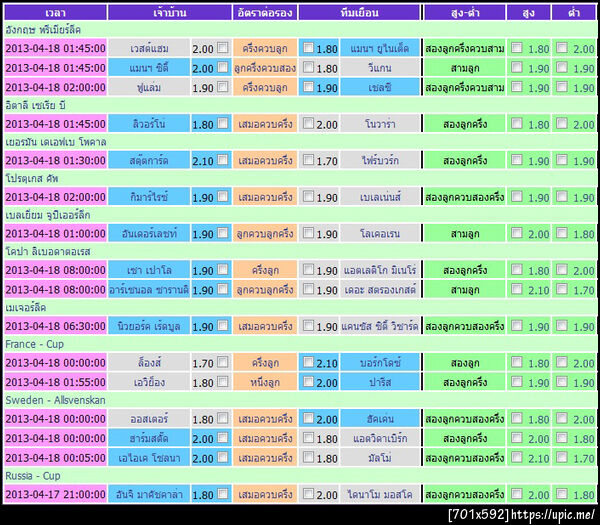Tick the away checkbox for โนวาร่า
The width and height of the screenshot is (600, 525).
coord(308,123)
